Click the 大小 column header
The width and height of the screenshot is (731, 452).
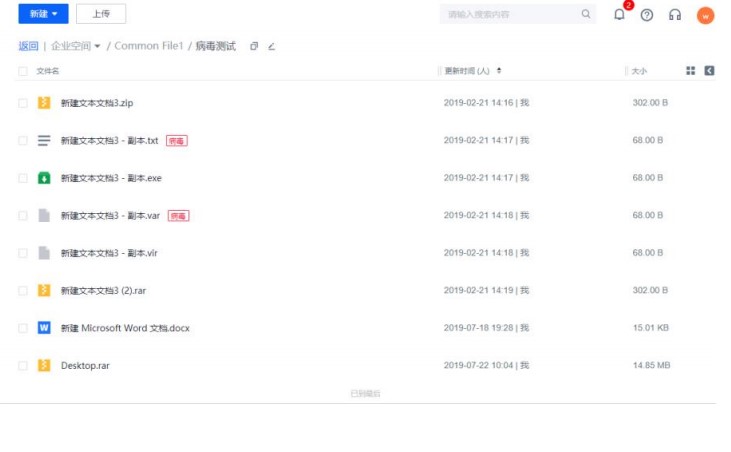(639, 71)
